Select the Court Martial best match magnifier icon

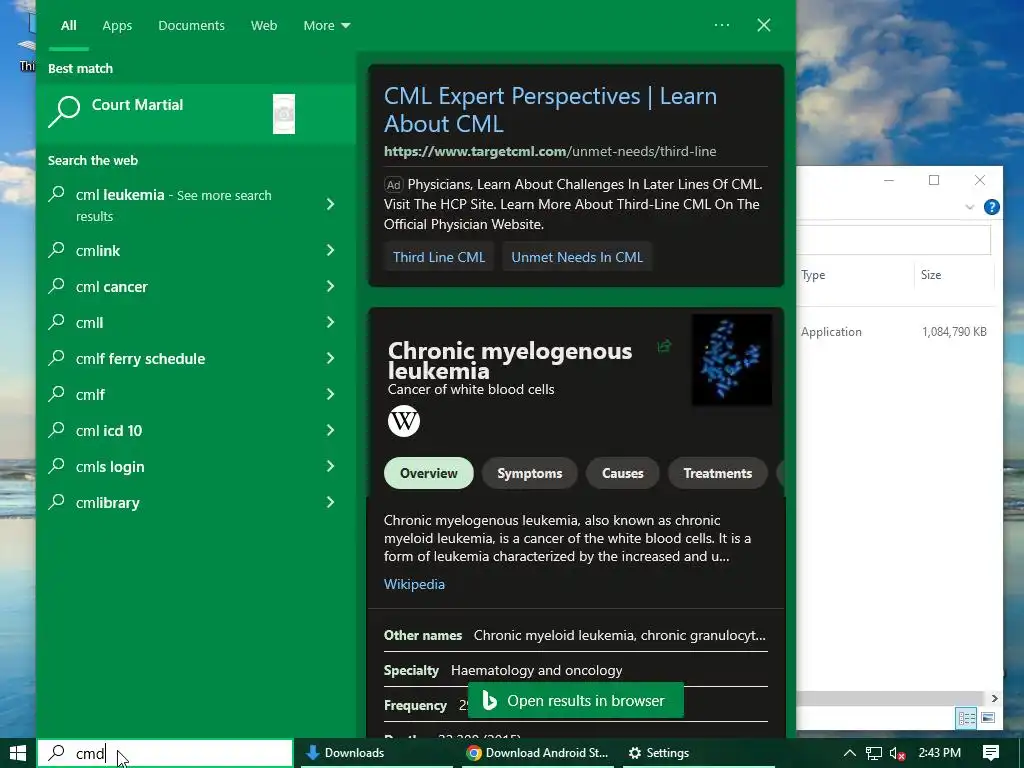tap(64, 112)
